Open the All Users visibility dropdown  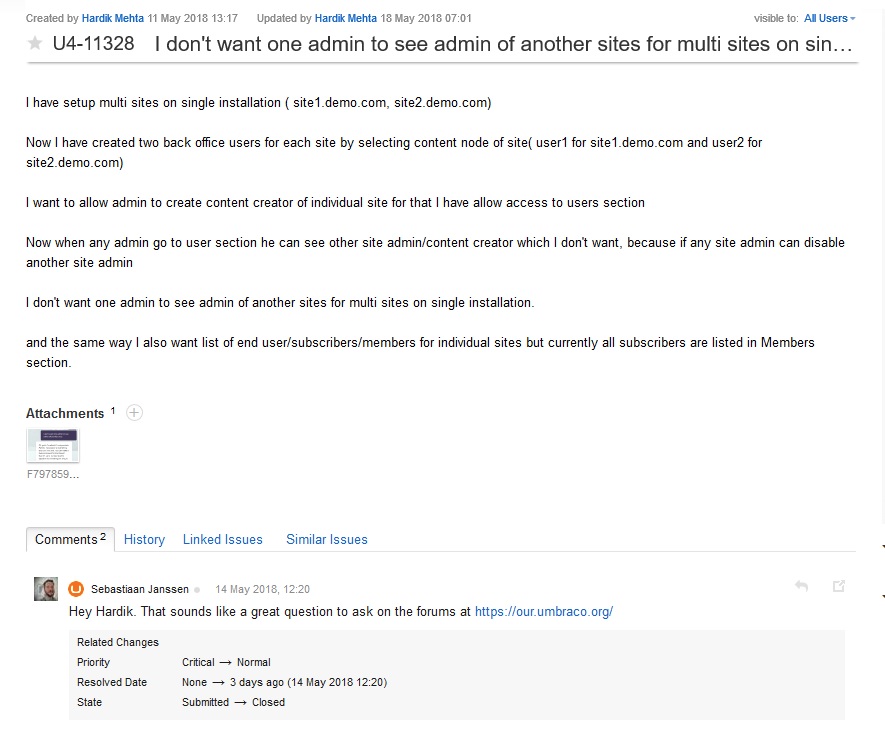(x=829, y=18)
